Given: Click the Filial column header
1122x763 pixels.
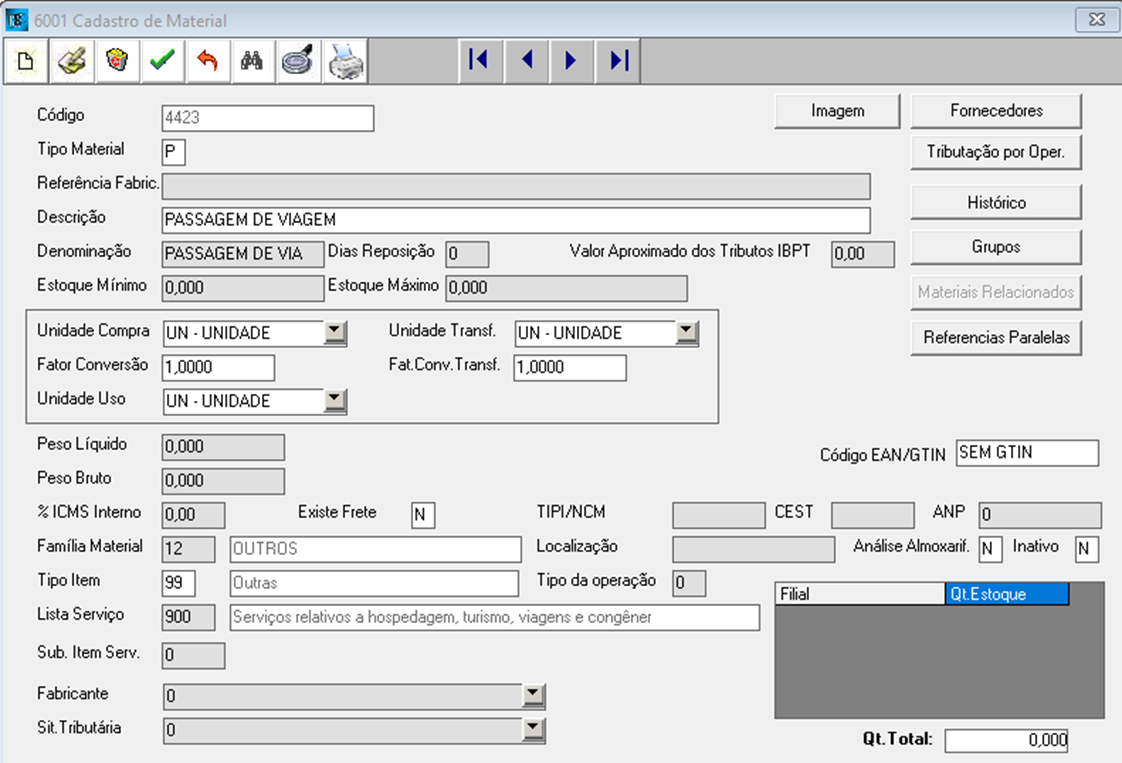Looking at the screenshot, I should click(x=859, y=594).
